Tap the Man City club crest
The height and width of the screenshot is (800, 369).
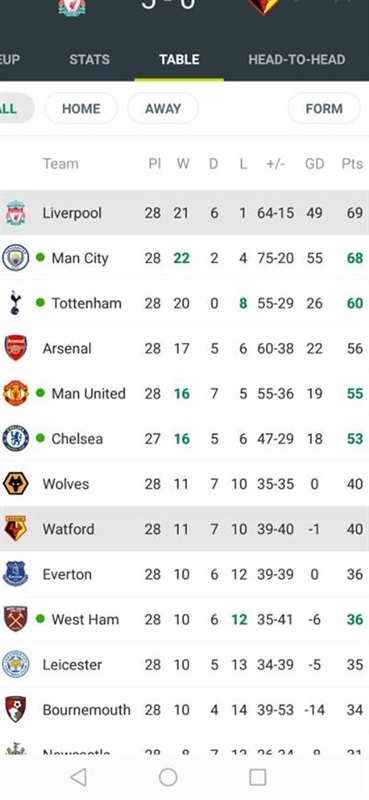point(16,258)
